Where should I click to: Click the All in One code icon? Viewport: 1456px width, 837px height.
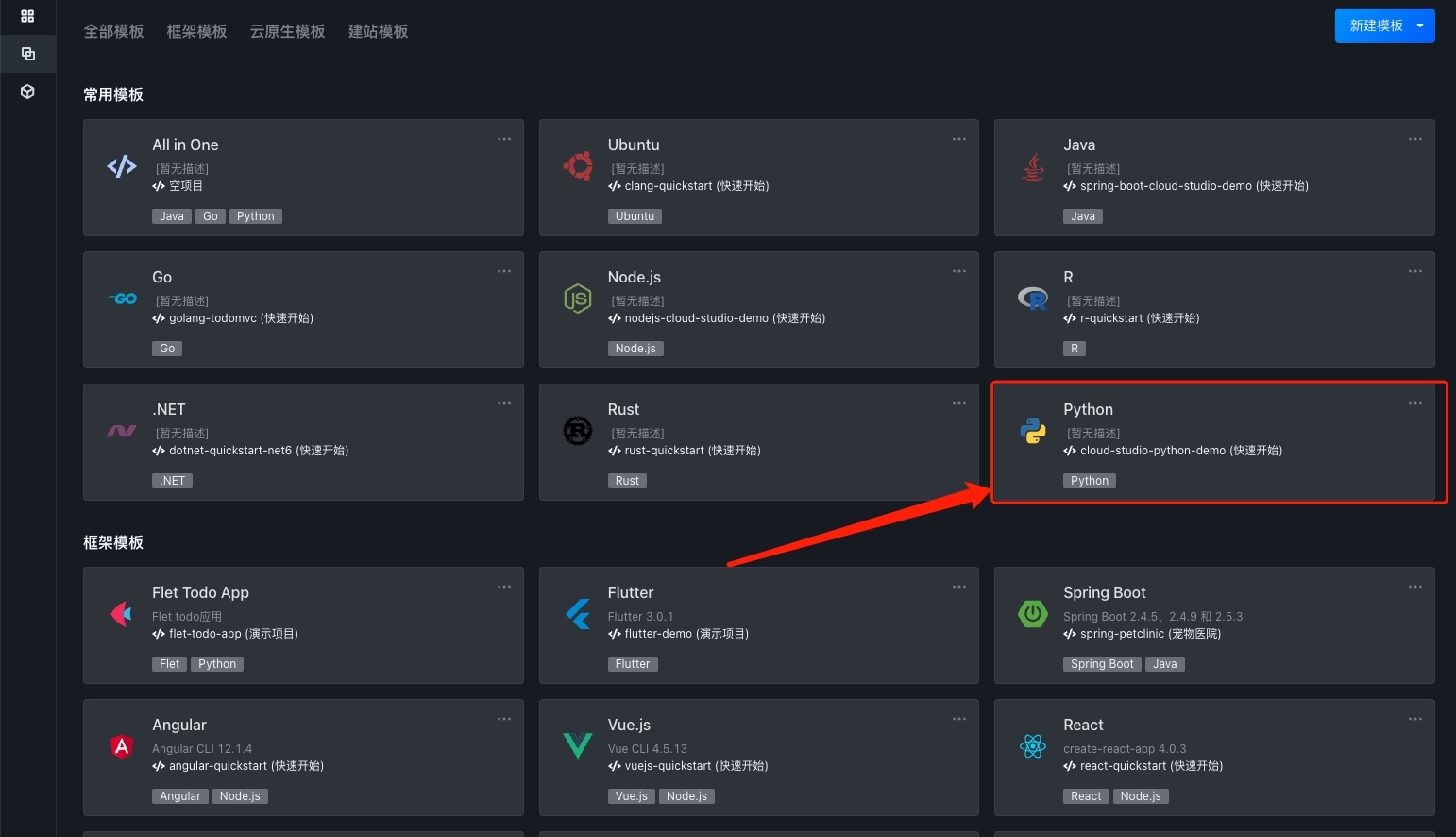[122, 167]
